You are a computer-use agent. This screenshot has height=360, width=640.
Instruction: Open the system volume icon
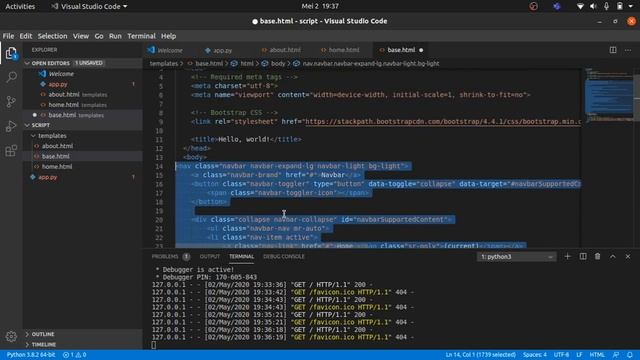[593, 6]
